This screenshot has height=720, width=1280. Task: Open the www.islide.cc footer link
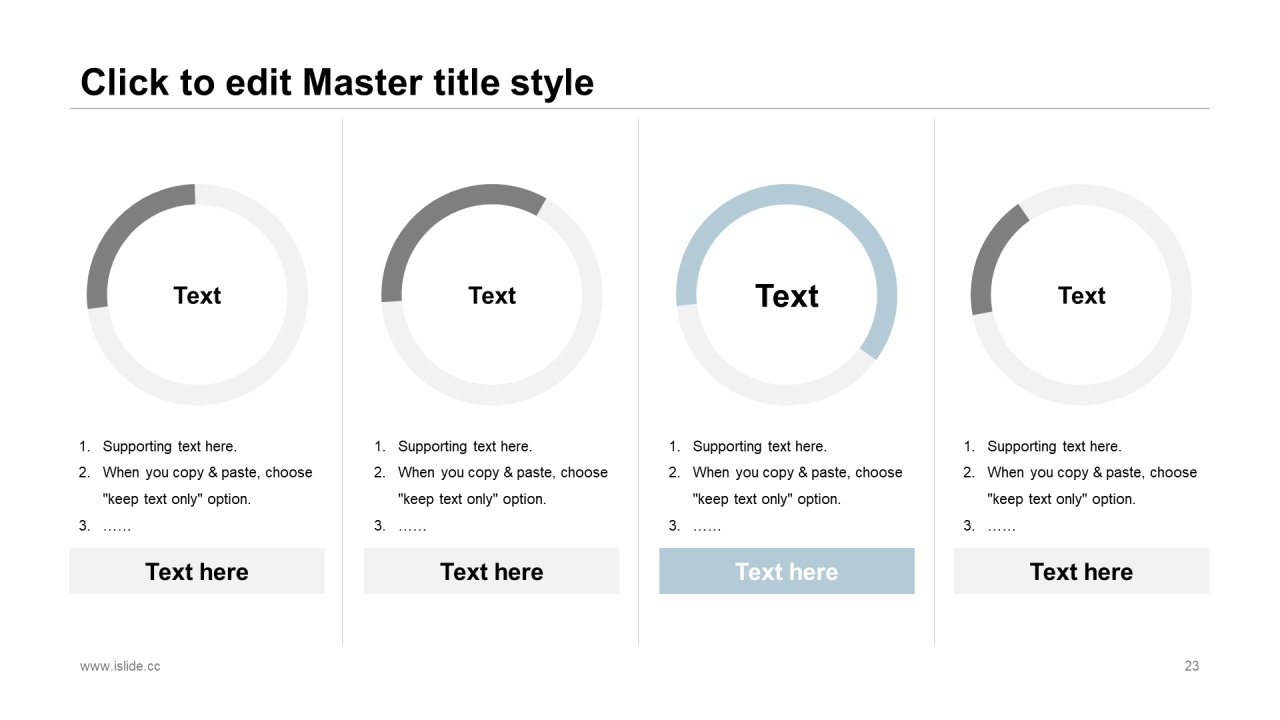tap(120, 666)
